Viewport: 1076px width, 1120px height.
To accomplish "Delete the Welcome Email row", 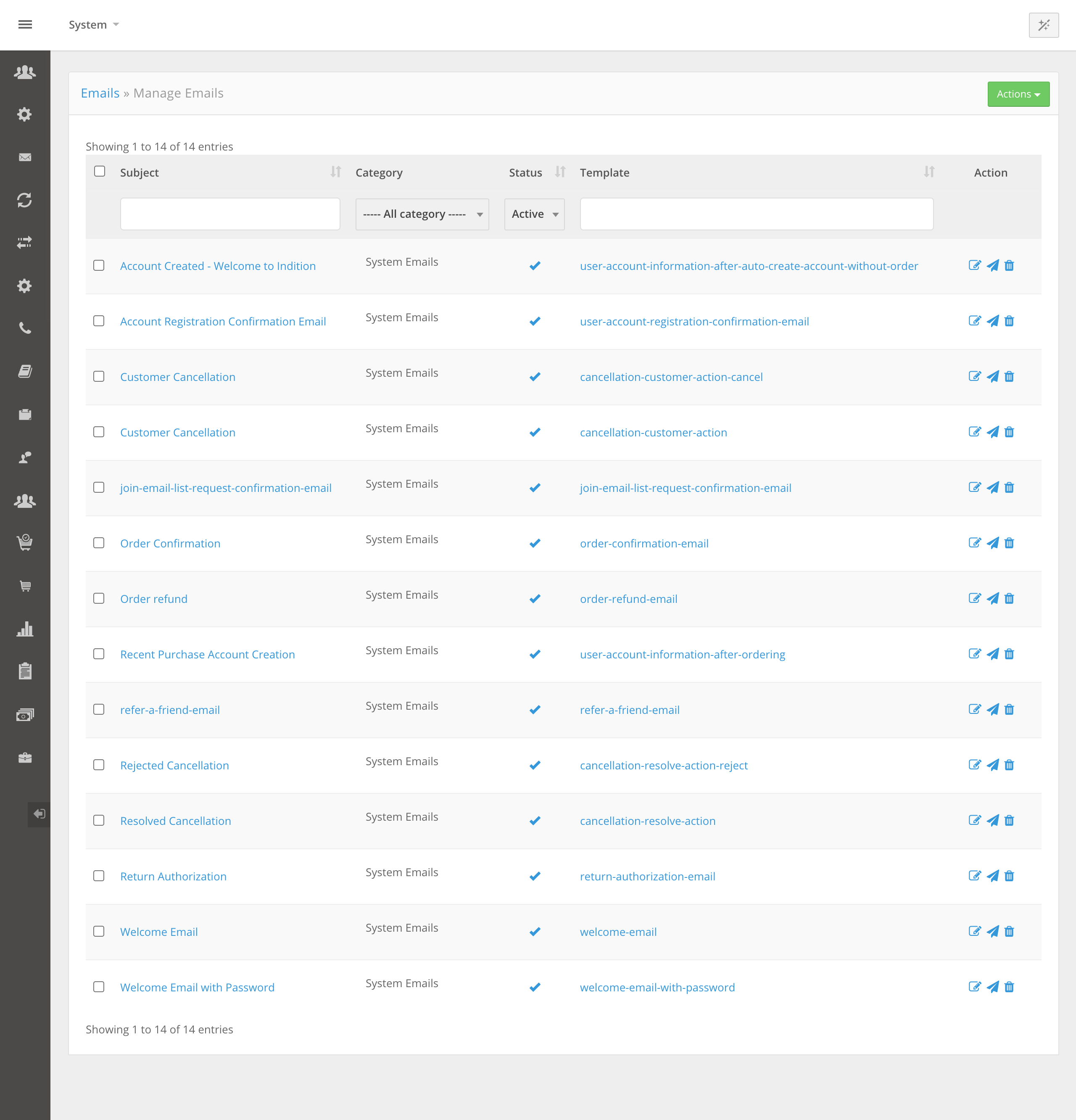I will (1009, 931).
